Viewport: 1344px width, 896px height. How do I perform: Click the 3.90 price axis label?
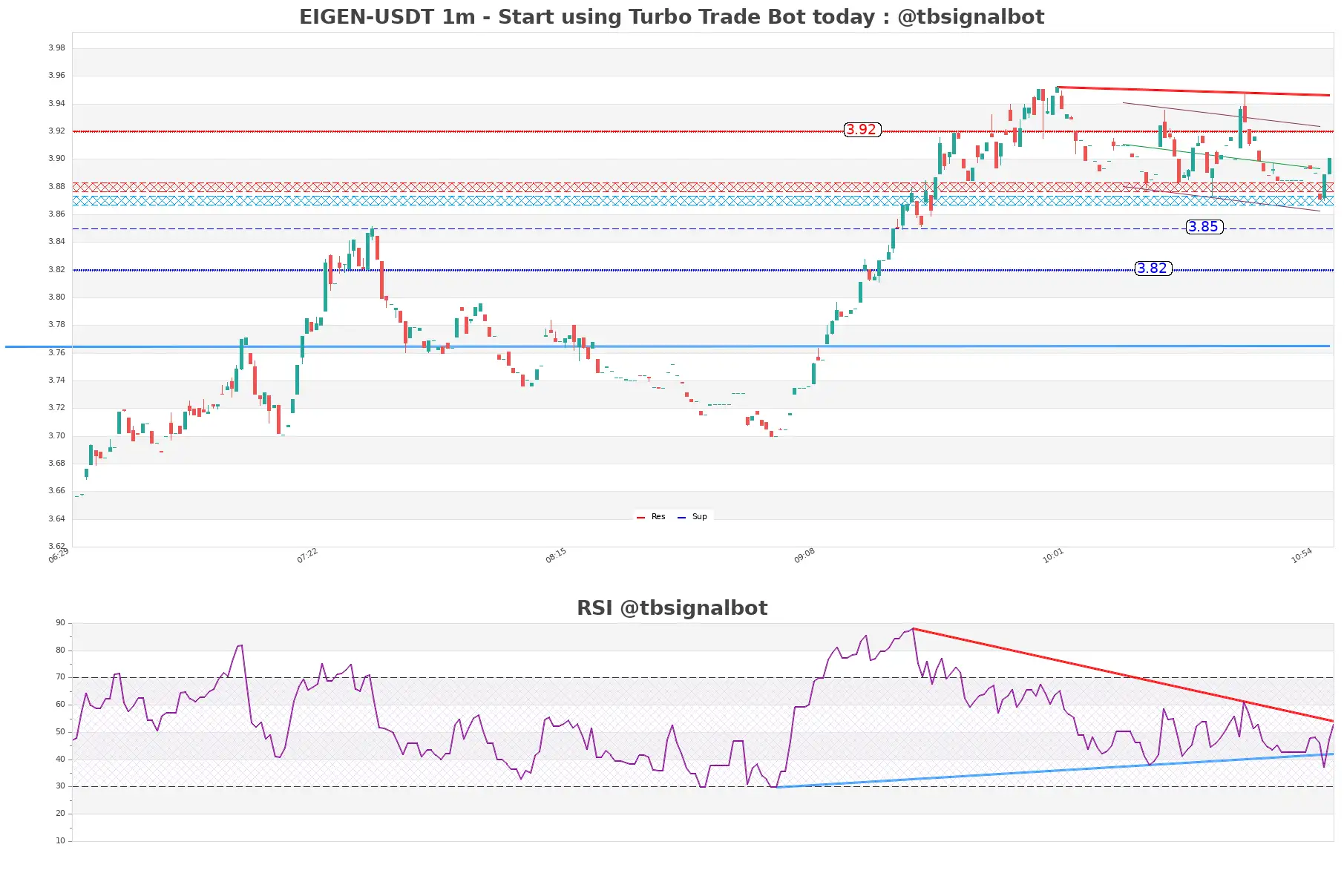[x=56, y=159]
